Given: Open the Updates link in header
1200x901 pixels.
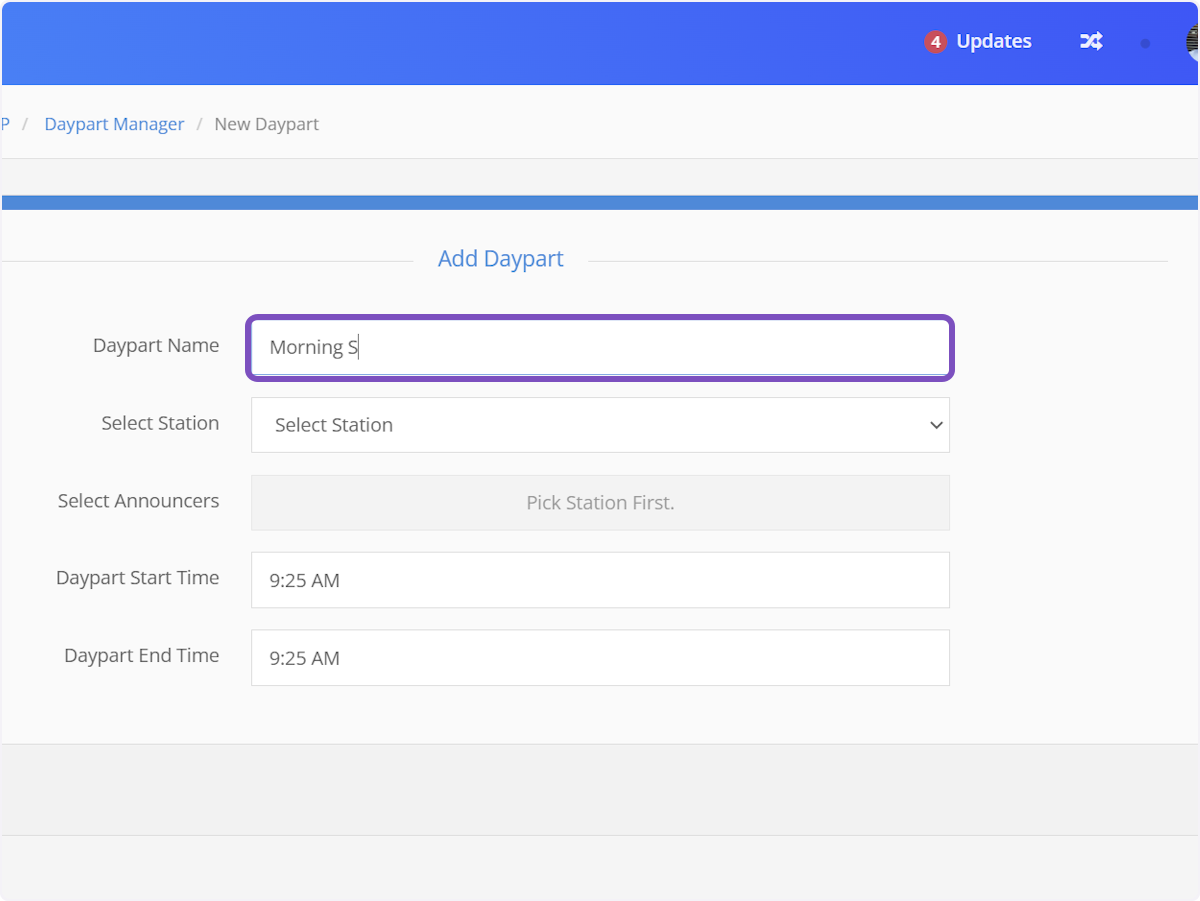Looking at the screenshot, I should click(x=993, y=42).
